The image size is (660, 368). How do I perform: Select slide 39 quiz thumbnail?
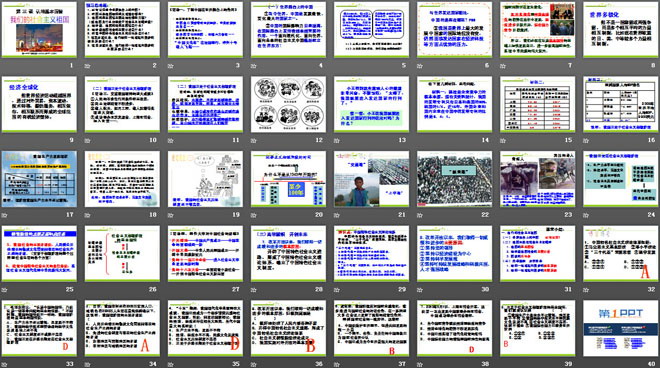538,328
